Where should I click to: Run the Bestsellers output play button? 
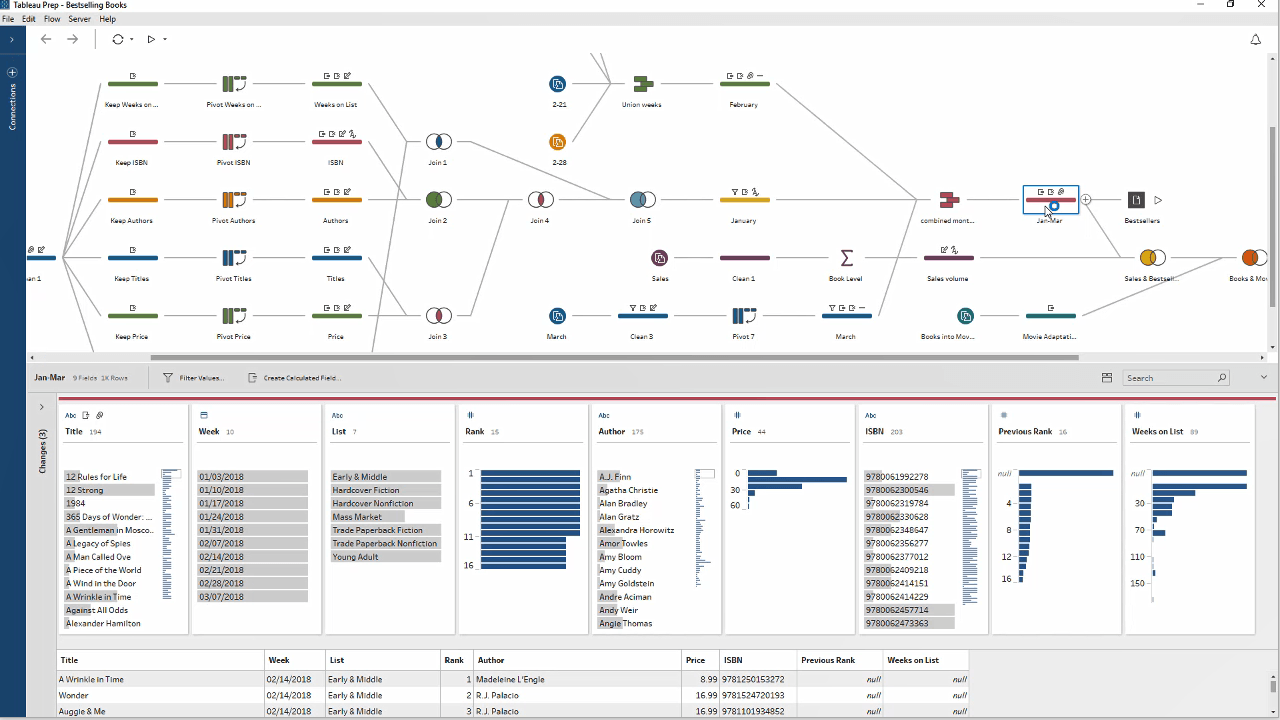[1158, 200]
